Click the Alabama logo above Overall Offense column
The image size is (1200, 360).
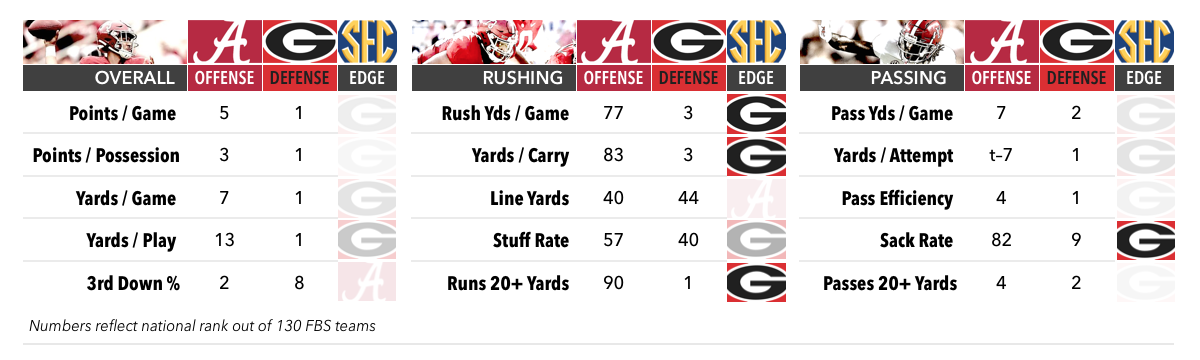click(x=223, y=42)
